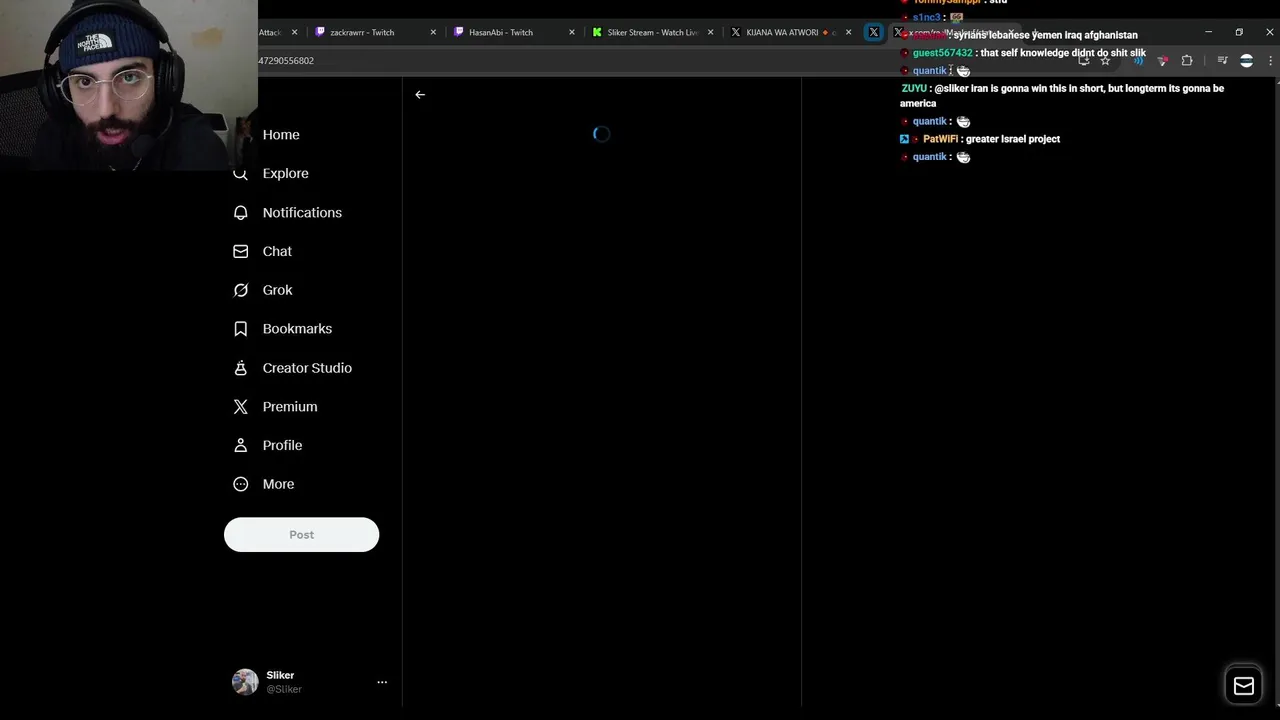
Task: Open the Sliker account avatar
Action: click(245, 682)
